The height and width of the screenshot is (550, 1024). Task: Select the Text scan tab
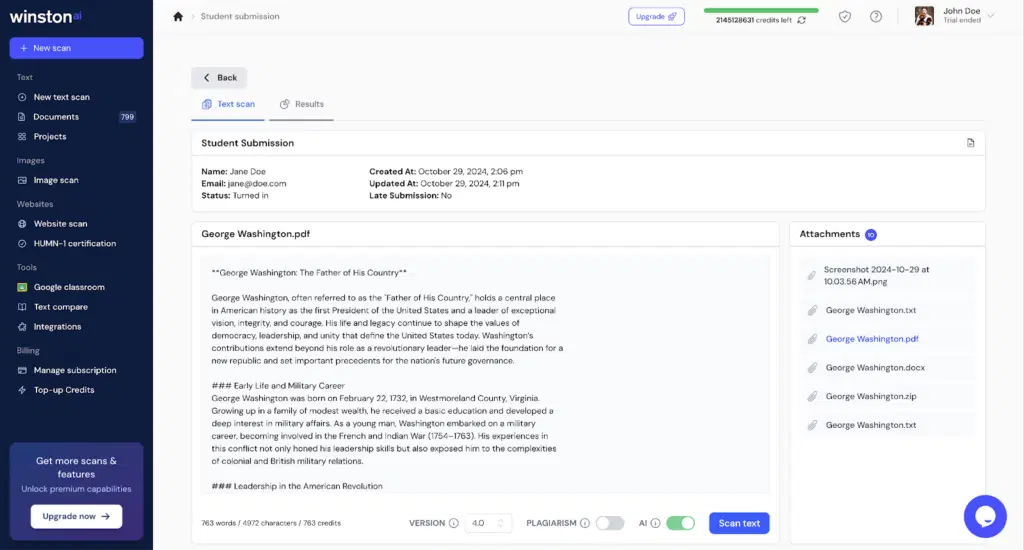228,104
